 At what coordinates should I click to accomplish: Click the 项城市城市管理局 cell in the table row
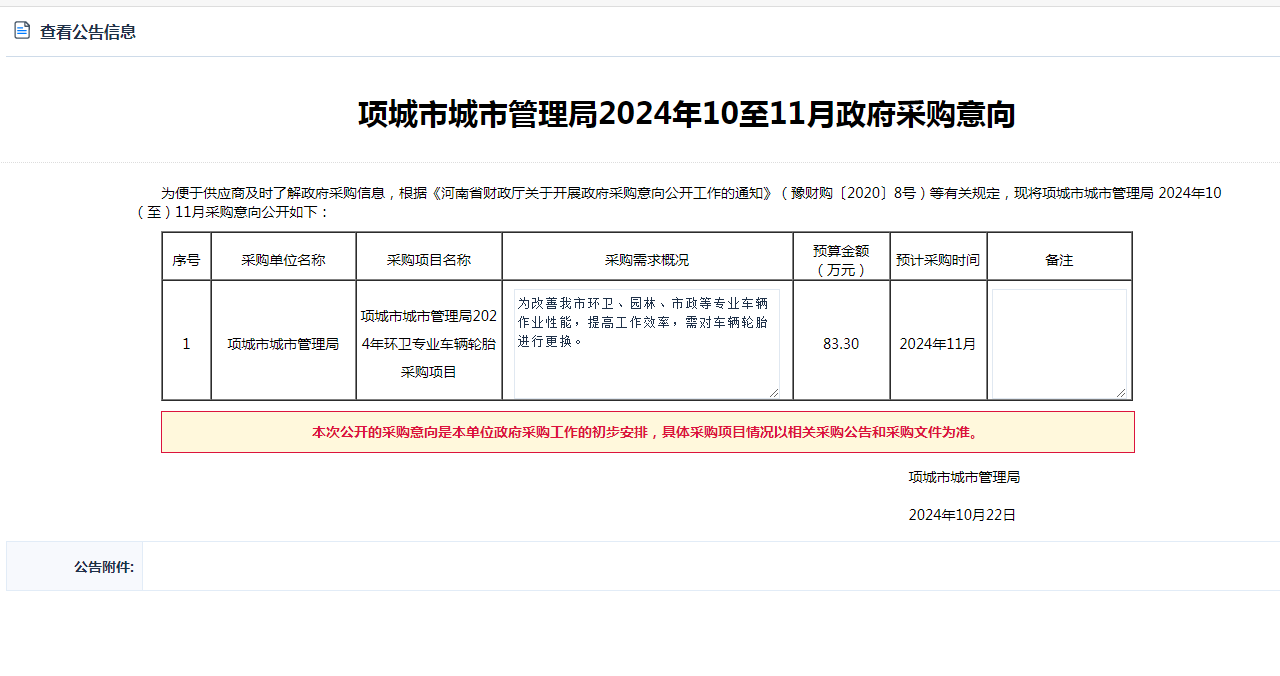coord(283,344)
